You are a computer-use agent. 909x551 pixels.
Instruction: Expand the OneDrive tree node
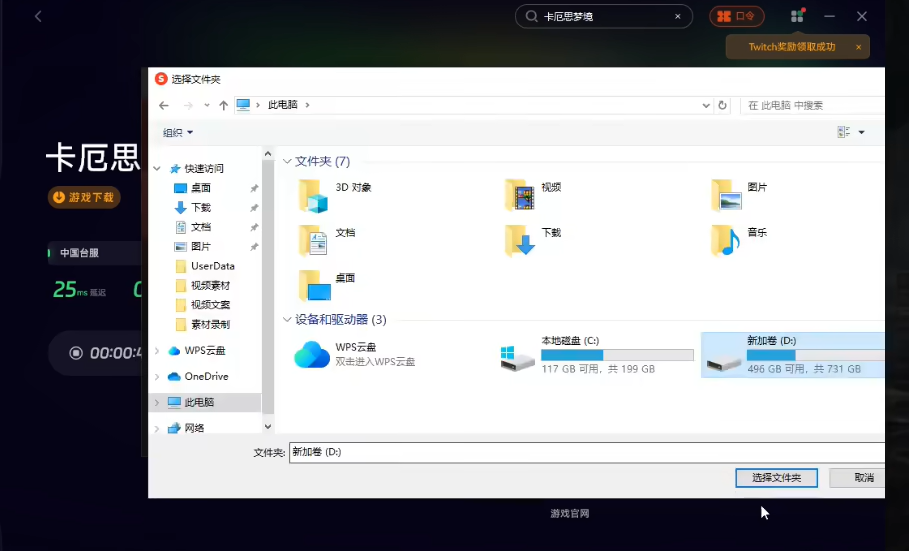[157, 377]
